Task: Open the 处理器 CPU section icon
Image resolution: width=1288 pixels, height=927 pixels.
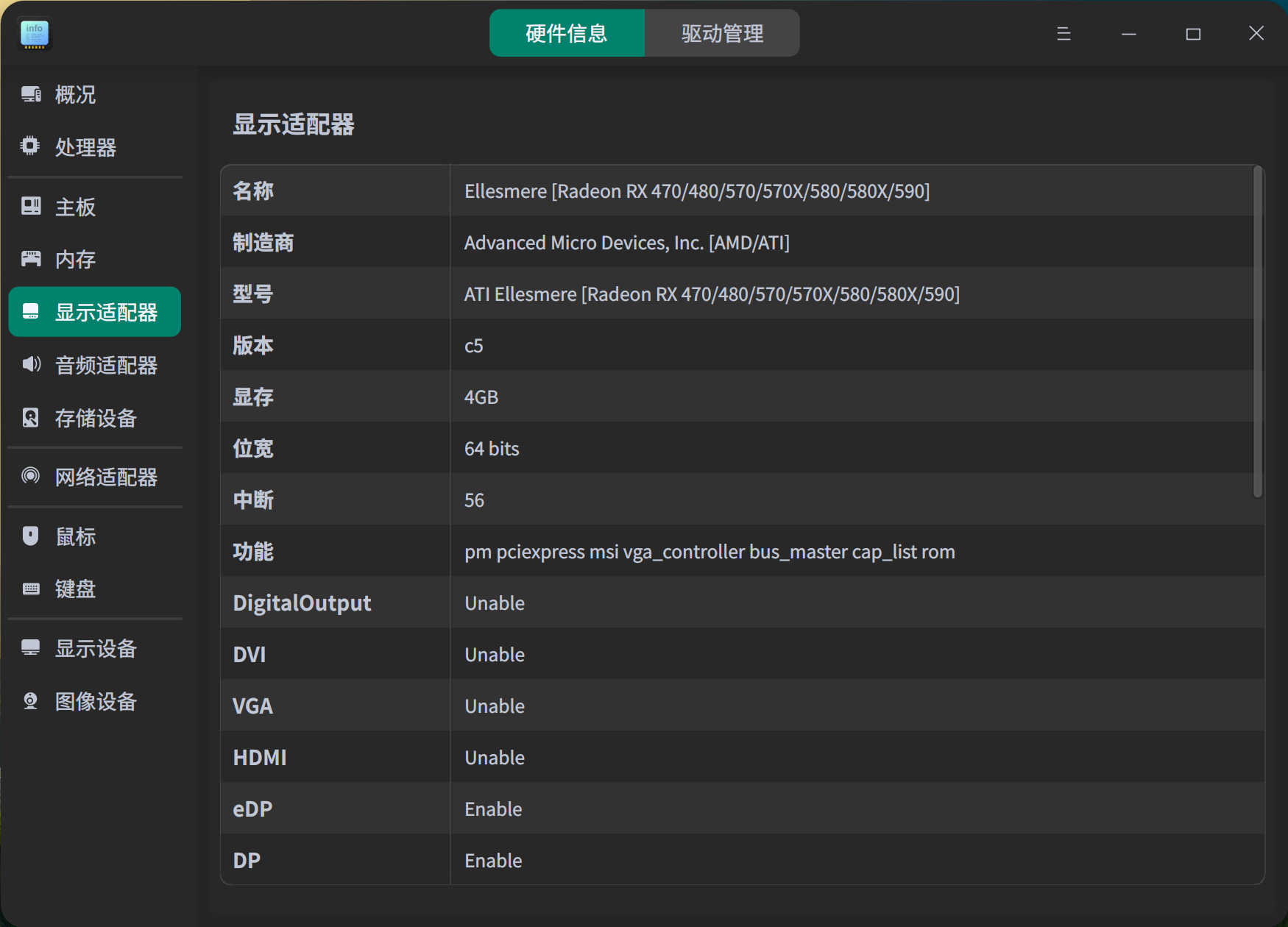Action: tap(29, 146)
